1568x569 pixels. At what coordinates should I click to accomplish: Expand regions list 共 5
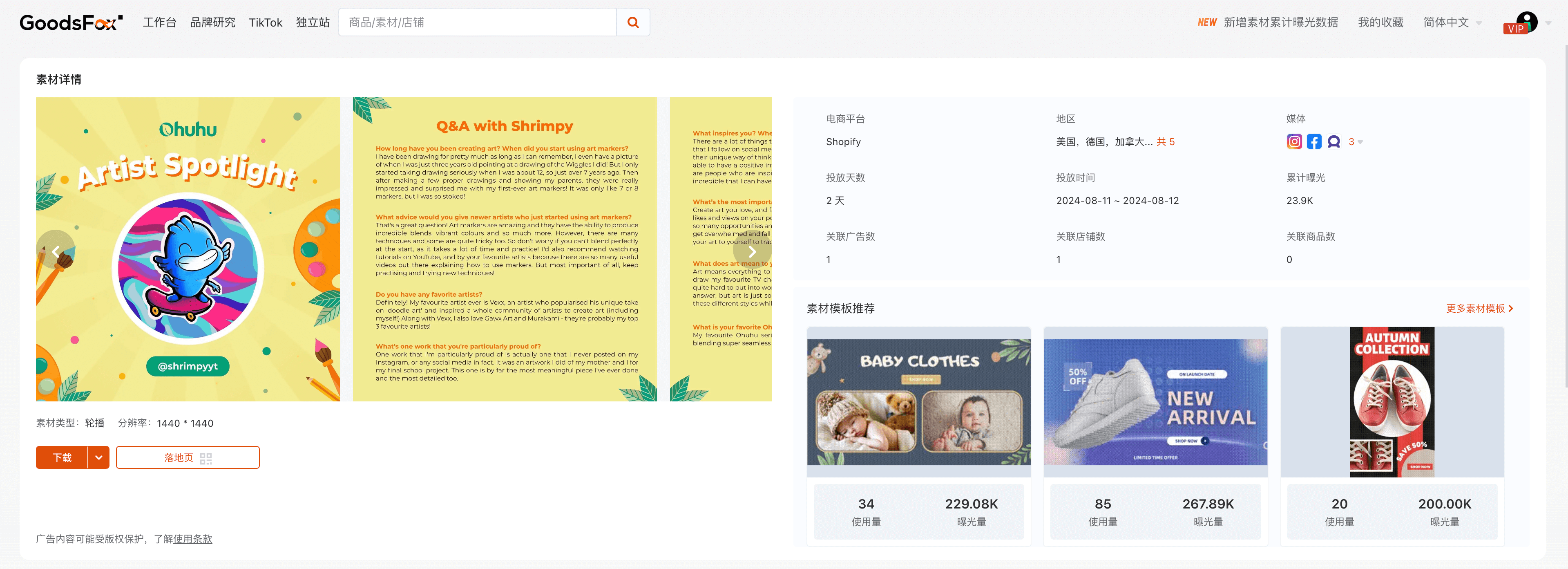(1166, 141)
